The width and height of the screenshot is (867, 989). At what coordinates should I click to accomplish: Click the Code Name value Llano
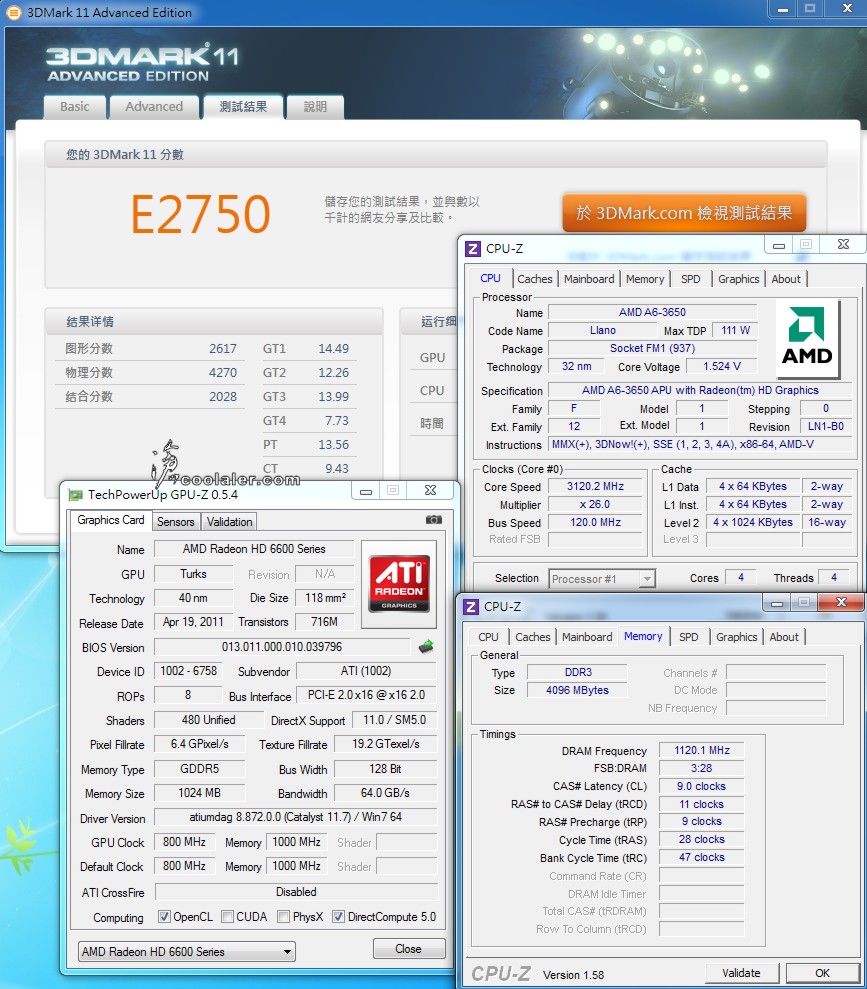point(603,330)
